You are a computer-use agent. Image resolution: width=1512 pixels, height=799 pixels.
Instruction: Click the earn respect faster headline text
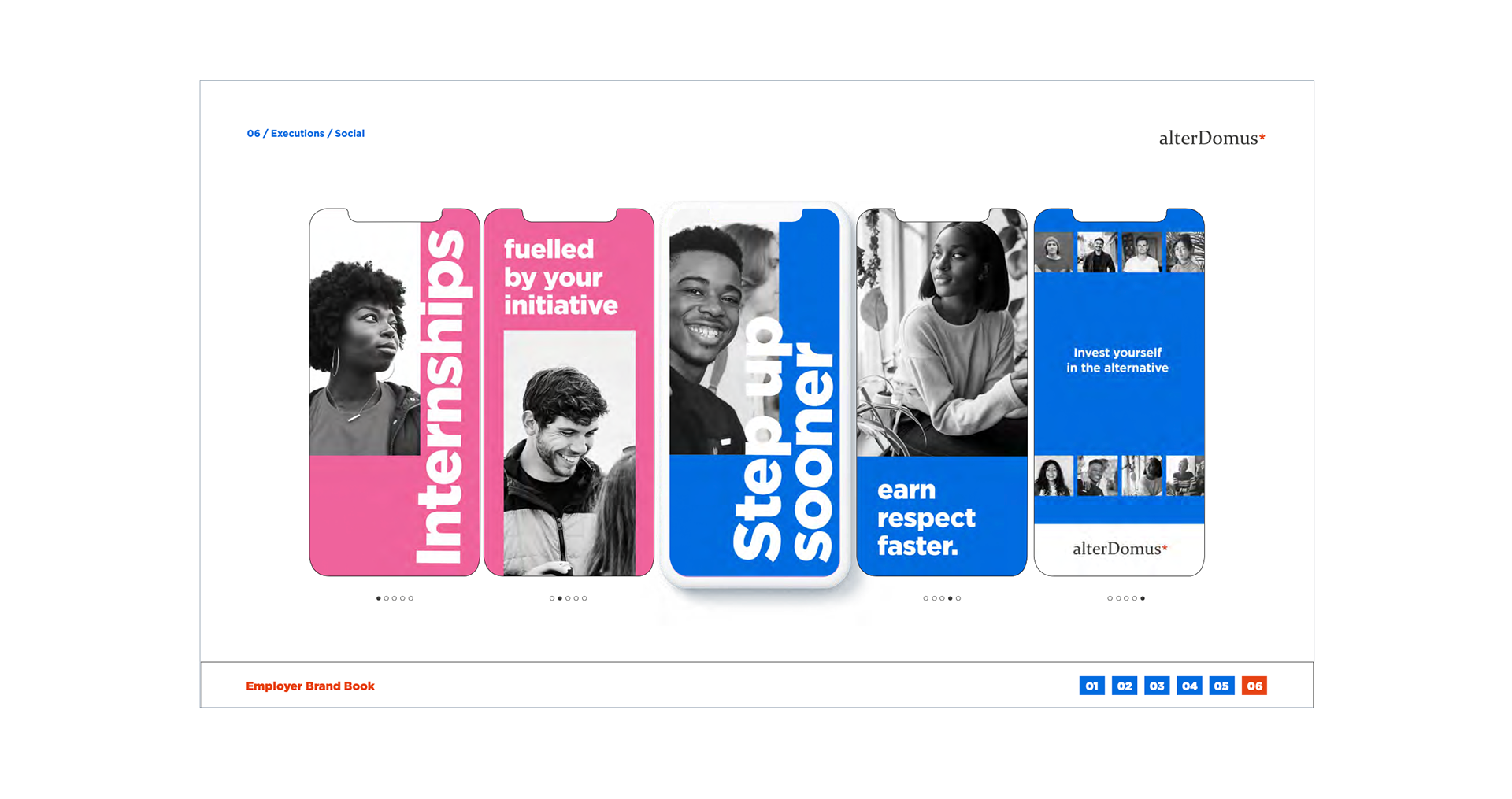926,518
